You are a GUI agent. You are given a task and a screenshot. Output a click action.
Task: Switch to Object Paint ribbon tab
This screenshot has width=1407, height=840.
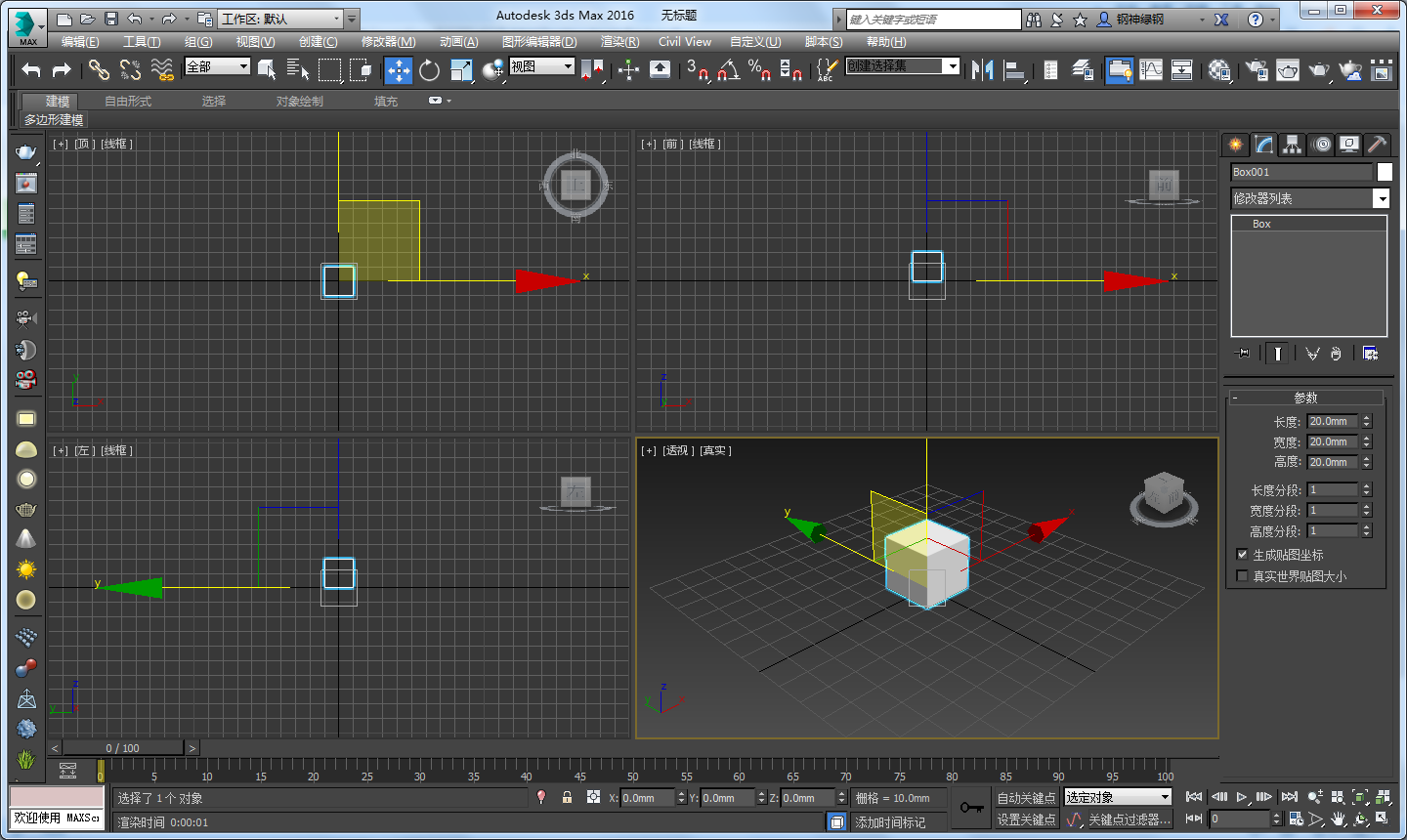299,102
